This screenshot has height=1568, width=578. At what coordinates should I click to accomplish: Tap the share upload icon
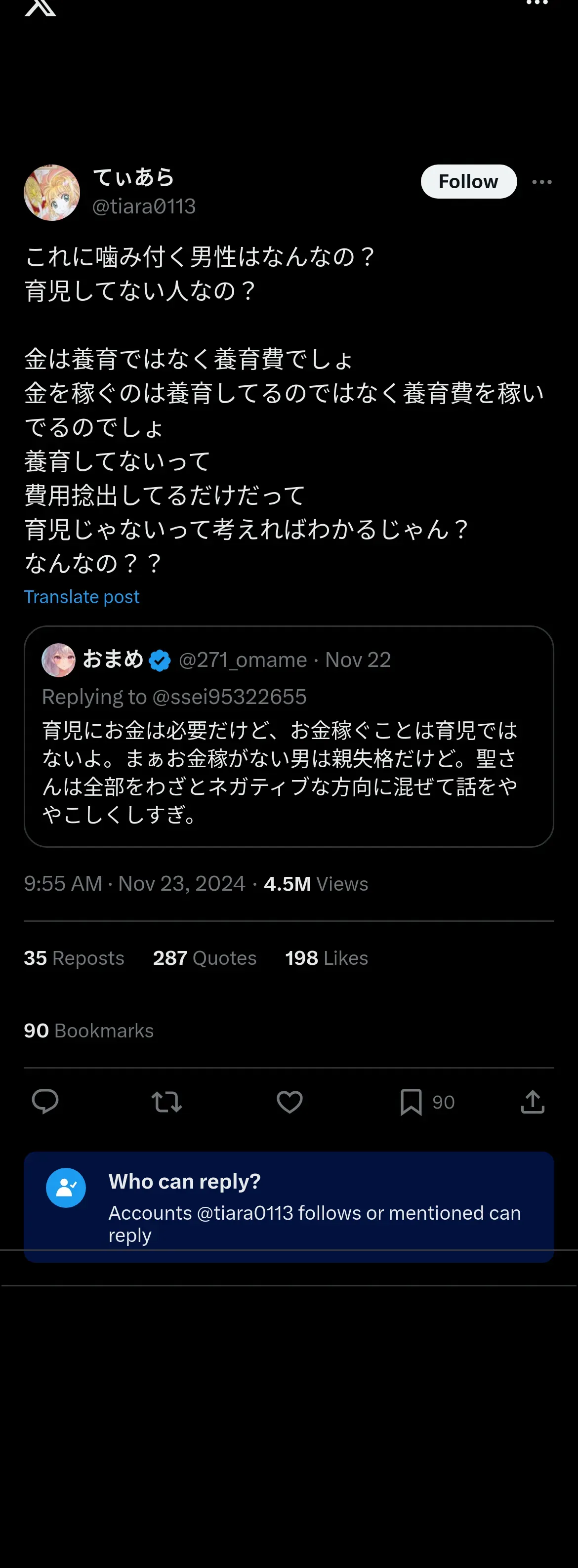point(533,1102)
